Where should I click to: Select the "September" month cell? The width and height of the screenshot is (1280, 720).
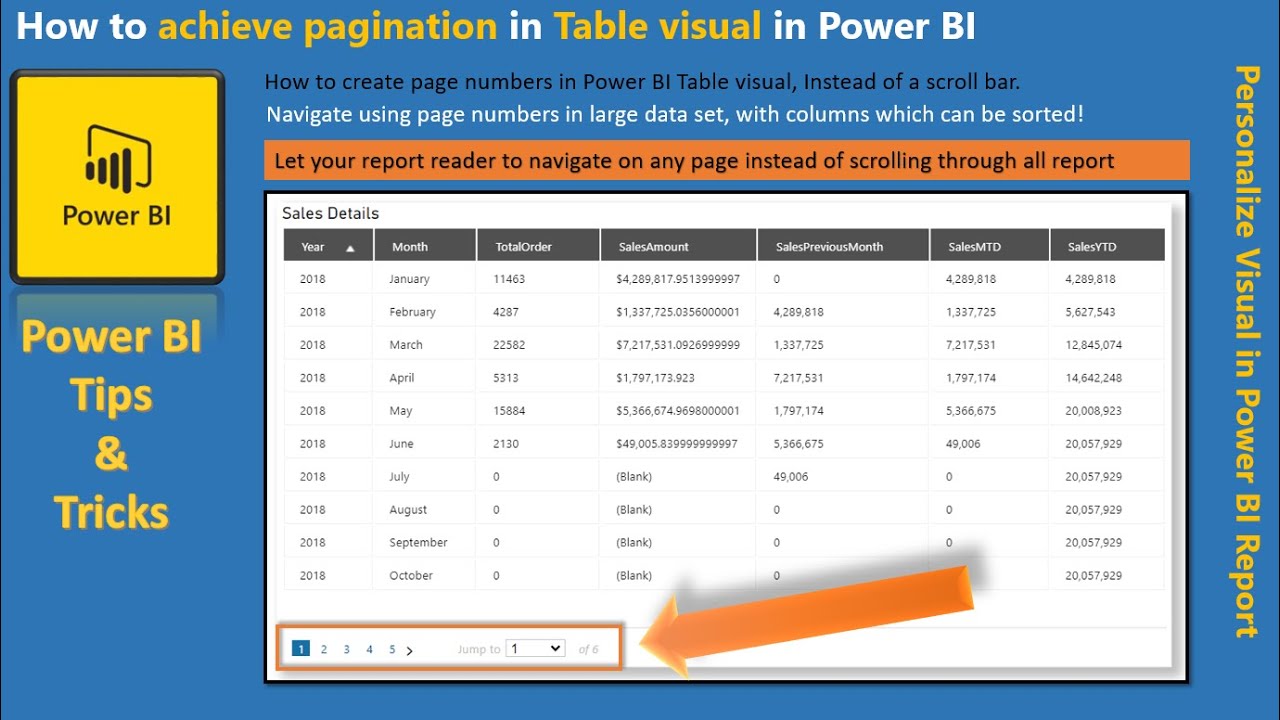pos(418,542)
